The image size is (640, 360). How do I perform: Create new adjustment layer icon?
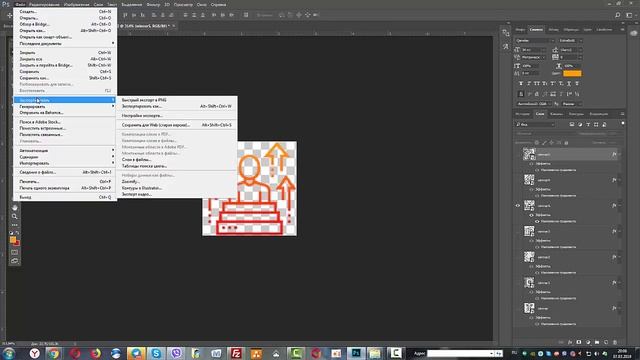(588, 342)
